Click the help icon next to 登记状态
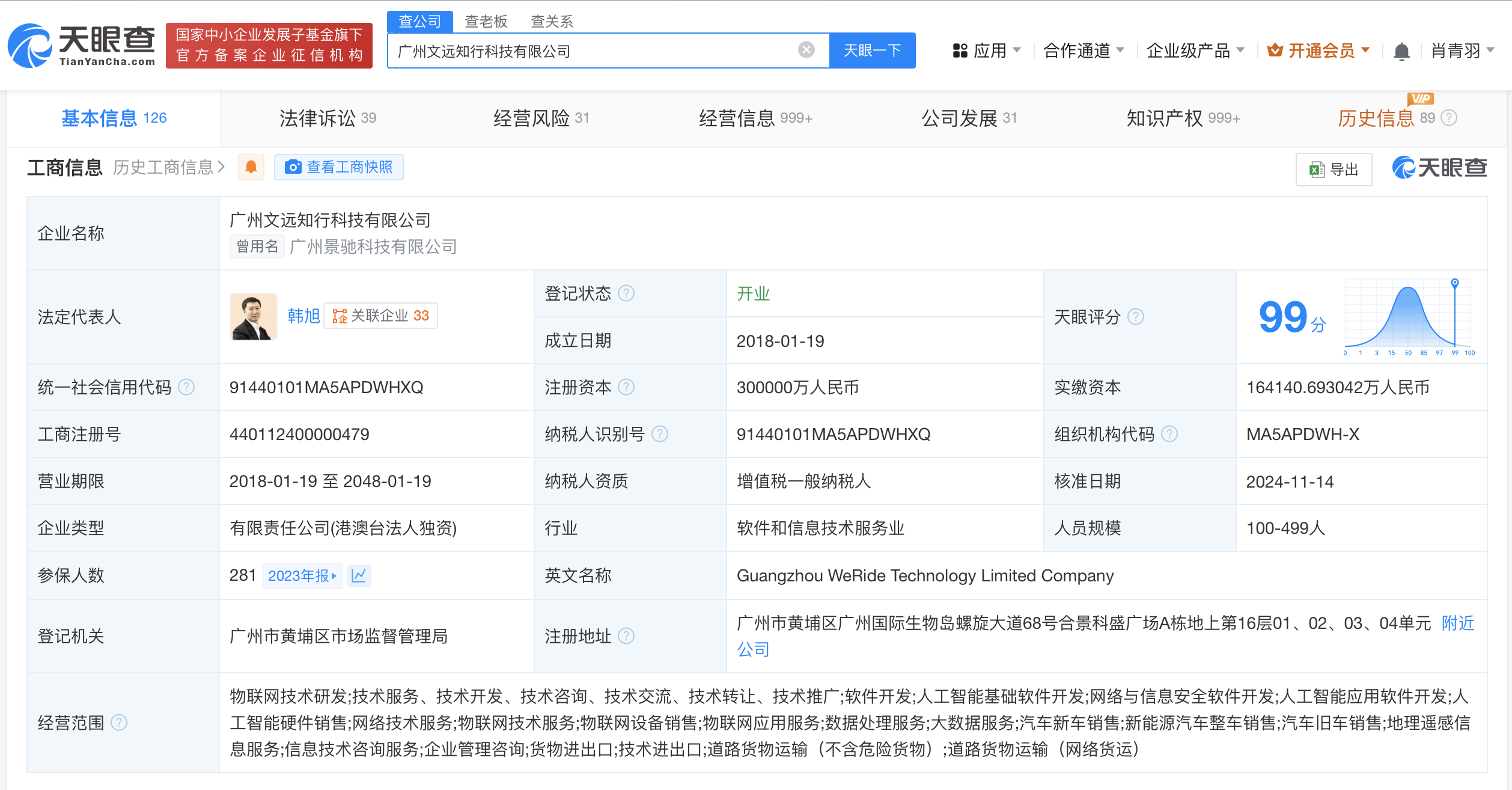This screenshot has height=790, width=1512. [x=626, y=293]
